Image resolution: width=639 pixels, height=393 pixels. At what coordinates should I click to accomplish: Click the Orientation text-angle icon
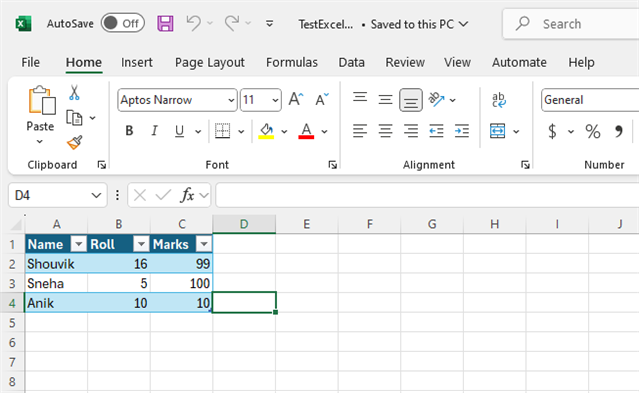pos(436,99)
